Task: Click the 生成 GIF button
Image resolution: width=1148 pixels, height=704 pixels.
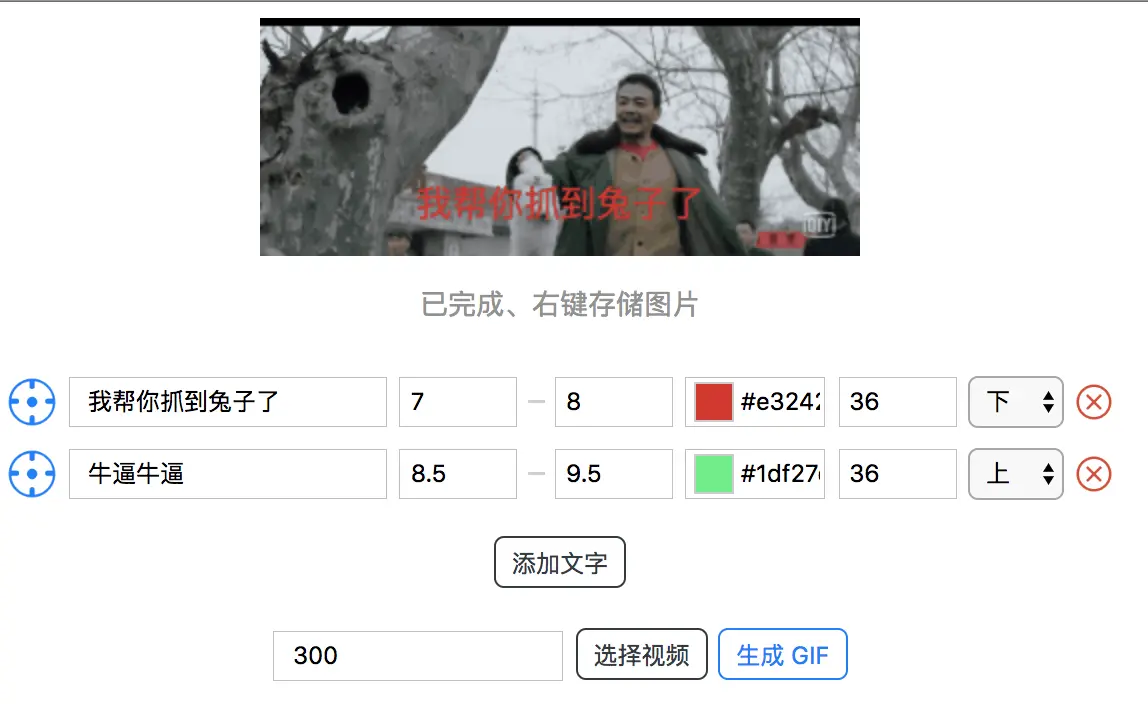Action: pos(783,654)
